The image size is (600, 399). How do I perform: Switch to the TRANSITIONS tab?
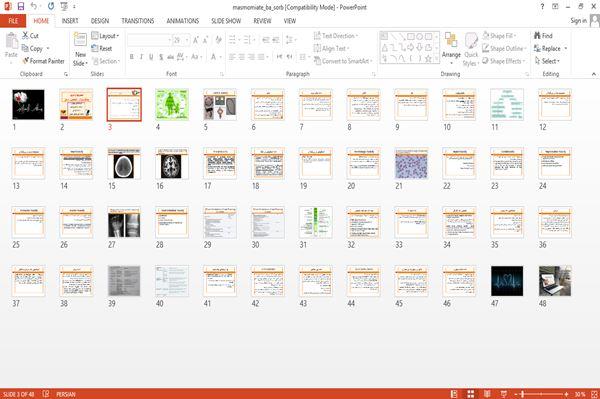click(138, 21)
